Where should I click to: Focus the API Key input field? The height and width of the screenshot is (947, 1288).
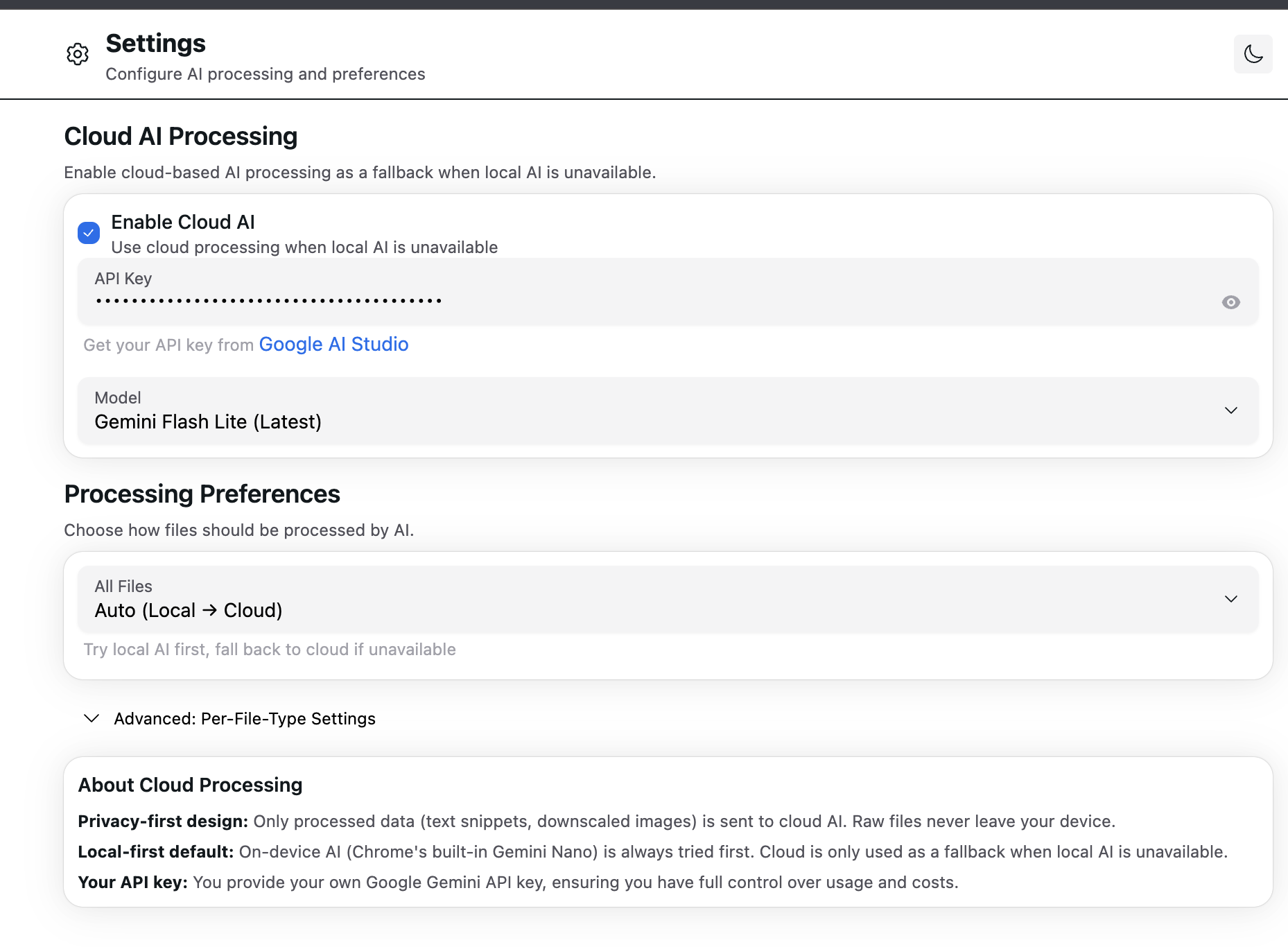[624, 301]
